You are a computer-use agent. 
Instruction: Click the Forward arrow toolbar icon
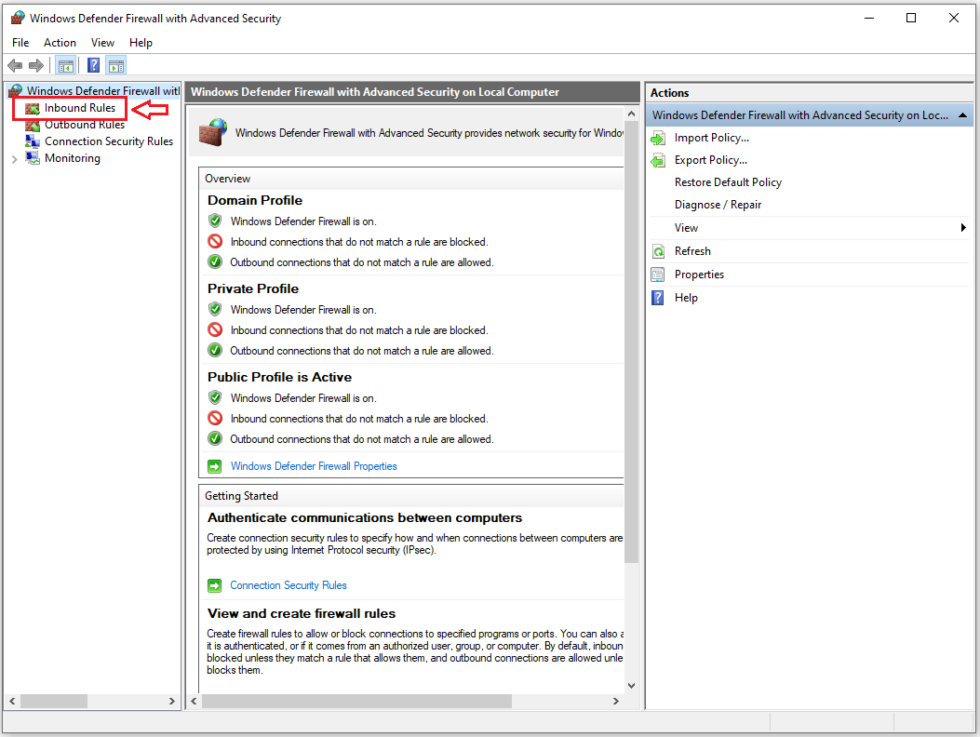point(36,66)
